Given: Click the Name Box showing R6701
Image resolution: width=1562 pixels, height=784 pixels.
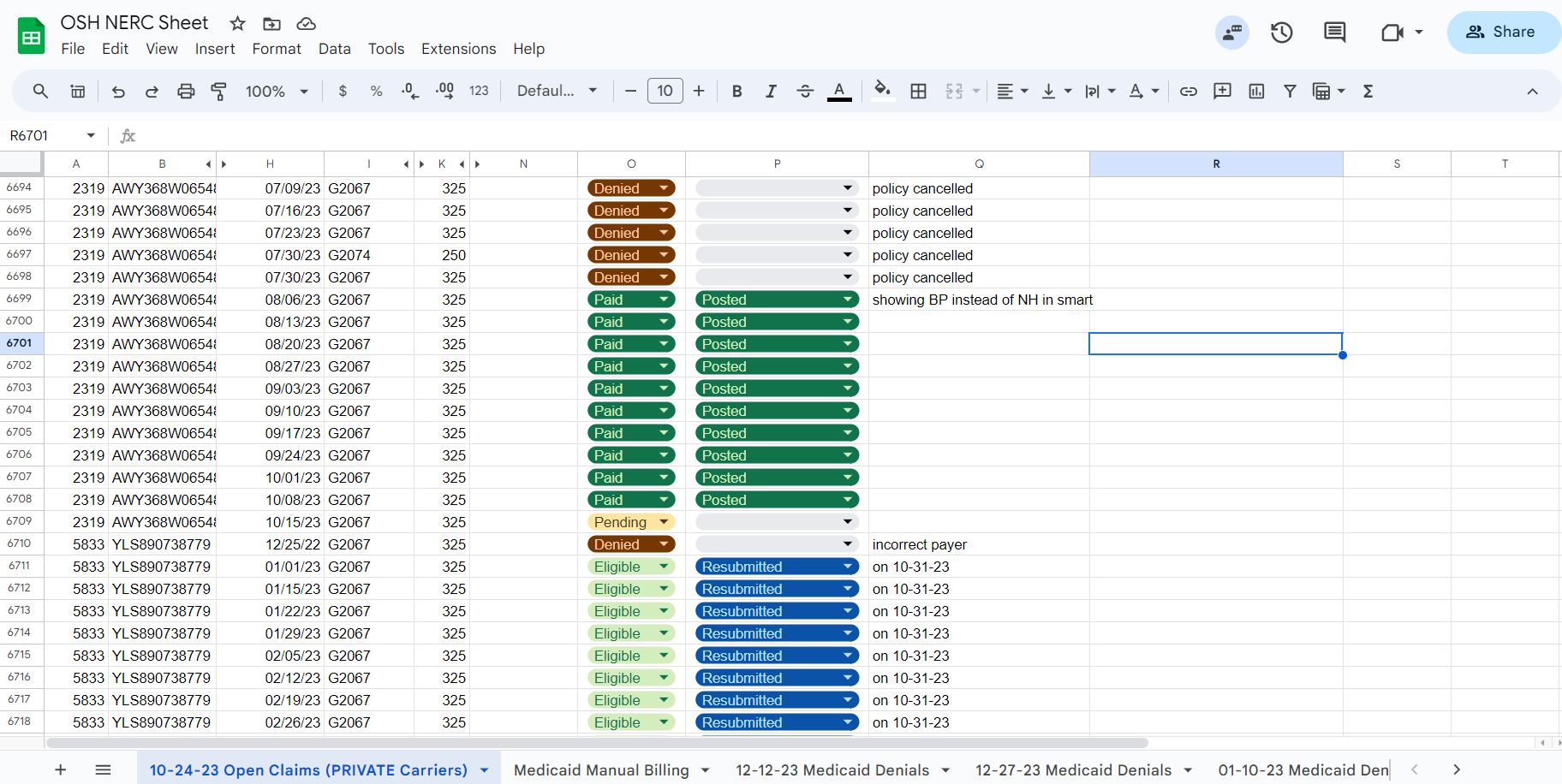Looking at the screenshot, I should point(51,135).
